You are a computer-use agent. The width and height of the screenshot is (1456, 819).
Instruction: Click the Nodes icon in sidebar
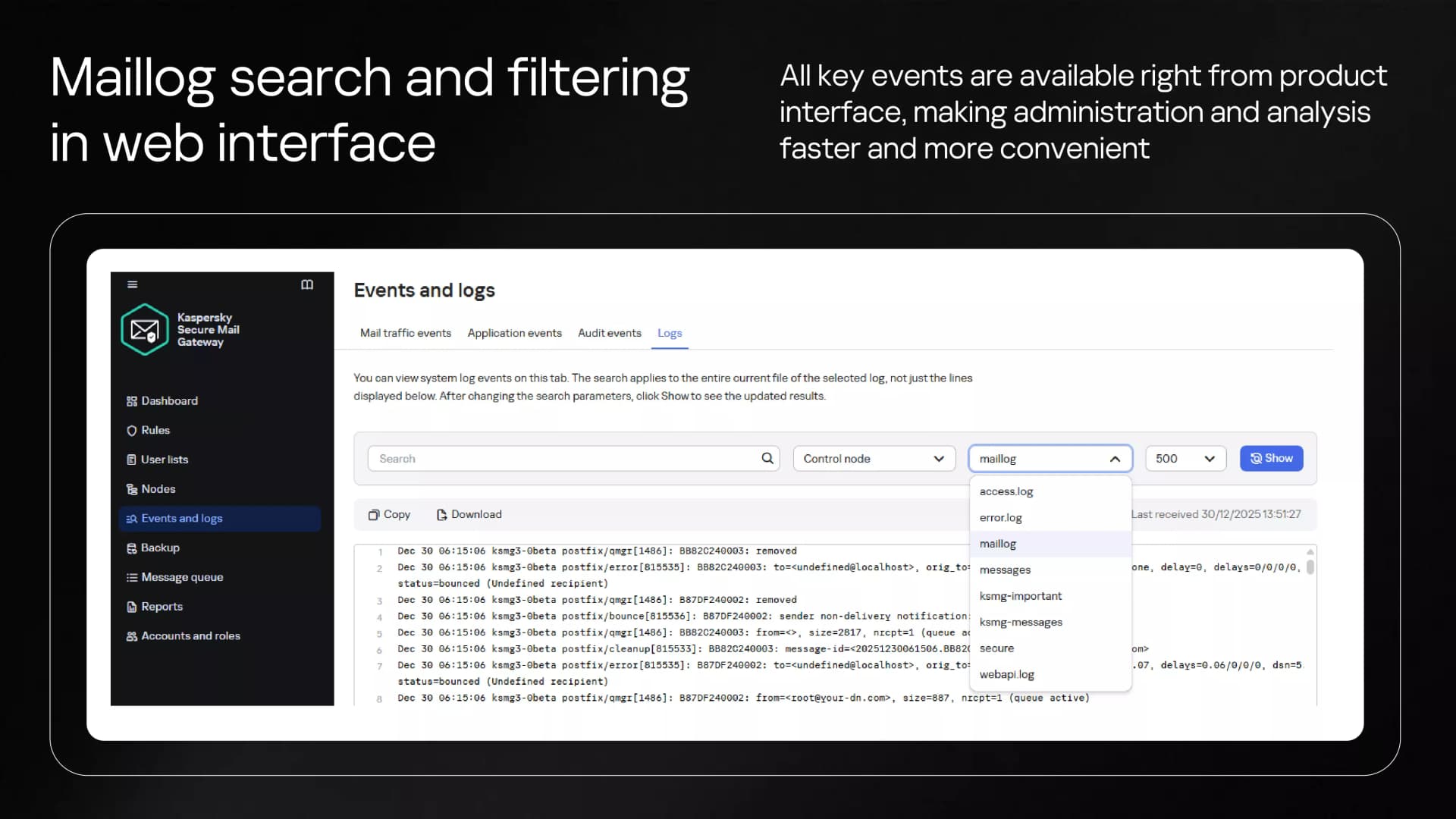[x=132, y=489]
